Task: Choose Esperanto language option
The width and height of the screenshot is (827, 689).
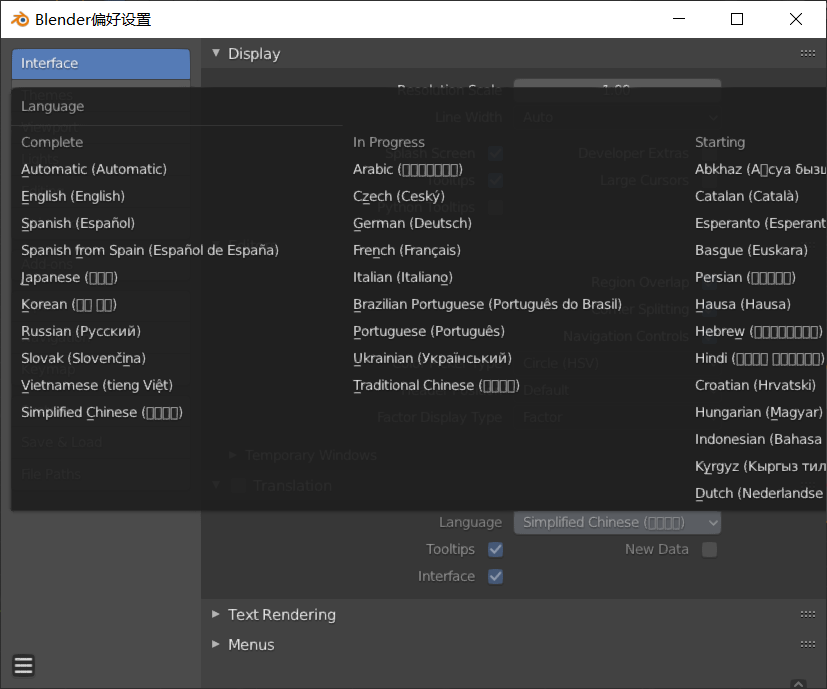Action: pos(760,223)
